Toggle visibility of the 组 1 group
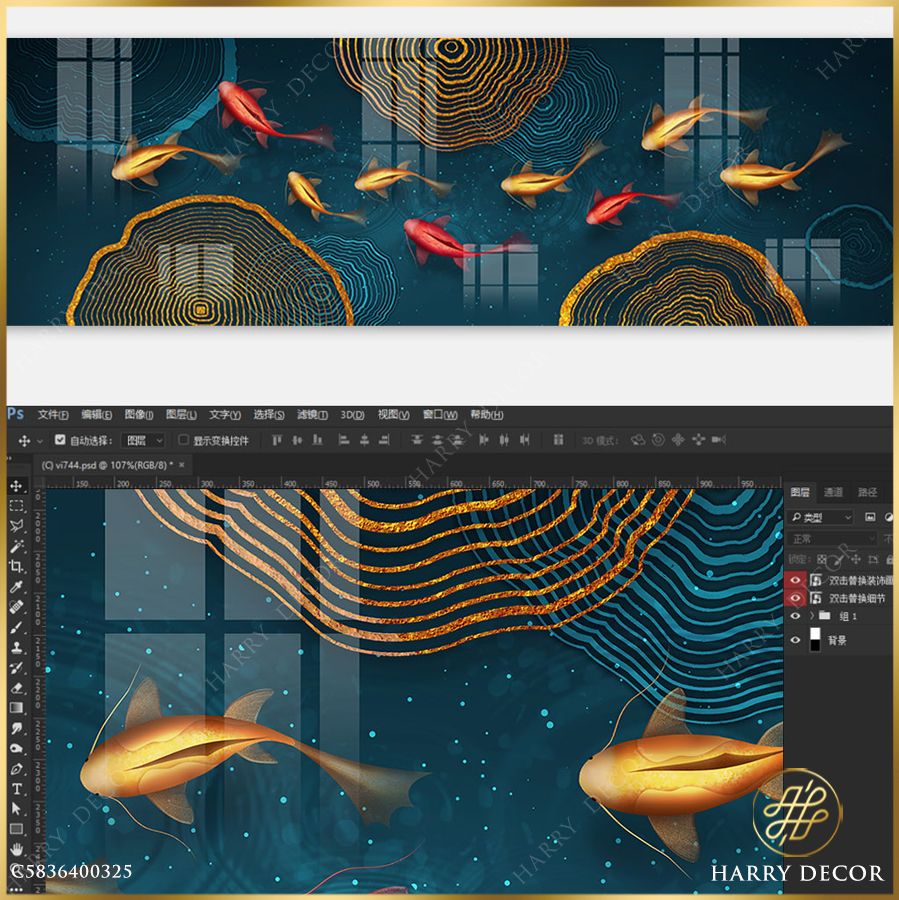The height and width of the screenshot is (900, 899). pyautogui.click(x=796, y=616)
